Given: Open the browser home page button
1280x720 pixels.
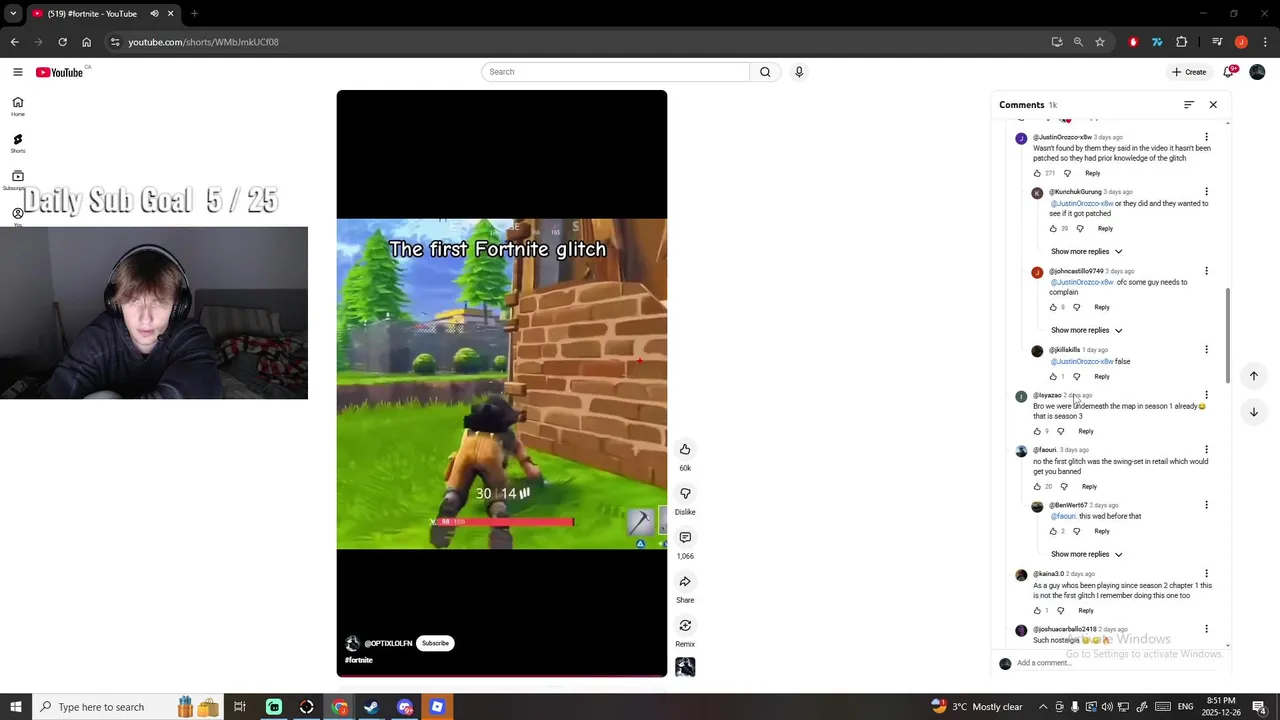Looking at the screenshot, I should coord(86,42).
